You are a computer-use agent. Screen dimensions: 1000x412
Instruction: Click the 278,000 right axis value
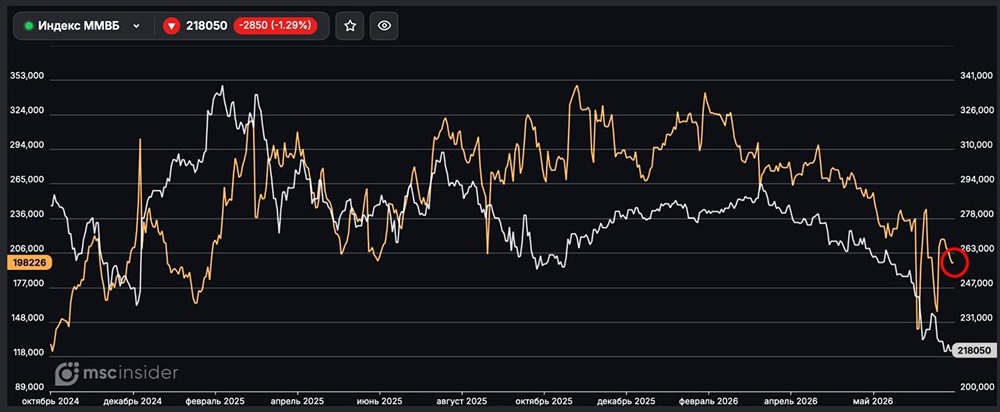(x=977, y=215)
